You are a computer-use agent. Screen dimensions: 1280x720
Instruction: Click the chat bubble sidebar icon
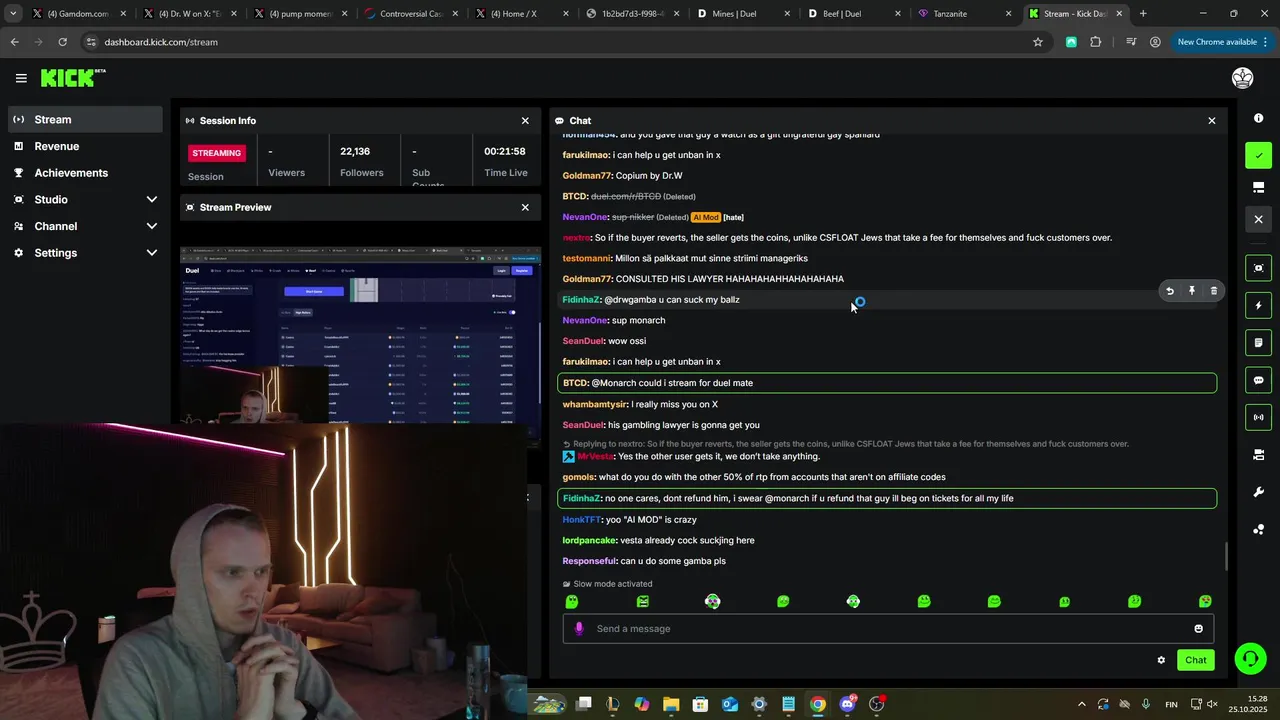pyautogui.click(x=1258, y=380)
